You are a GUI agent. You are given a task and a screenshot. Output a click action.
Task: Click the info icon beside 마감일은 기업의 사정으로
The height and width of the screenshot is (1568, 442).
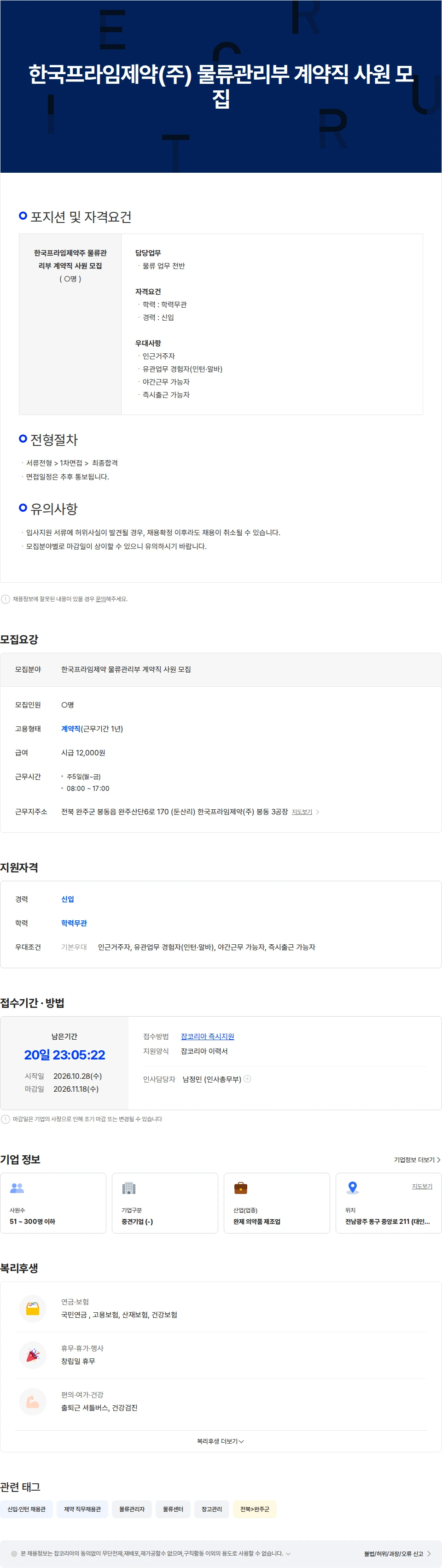[6, 1119]
